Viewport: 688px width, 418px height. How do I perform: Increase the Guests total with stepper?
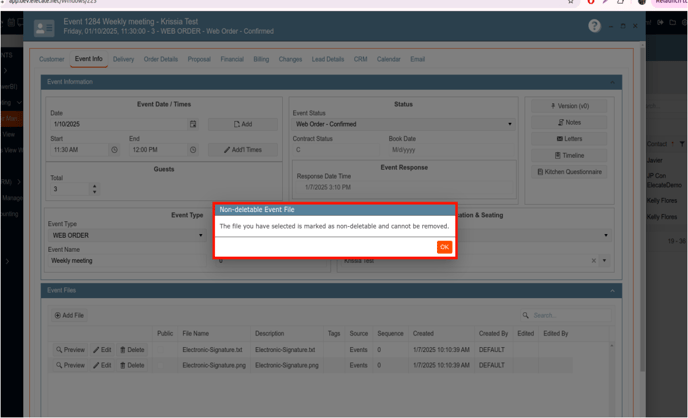(x=95, y=186)
